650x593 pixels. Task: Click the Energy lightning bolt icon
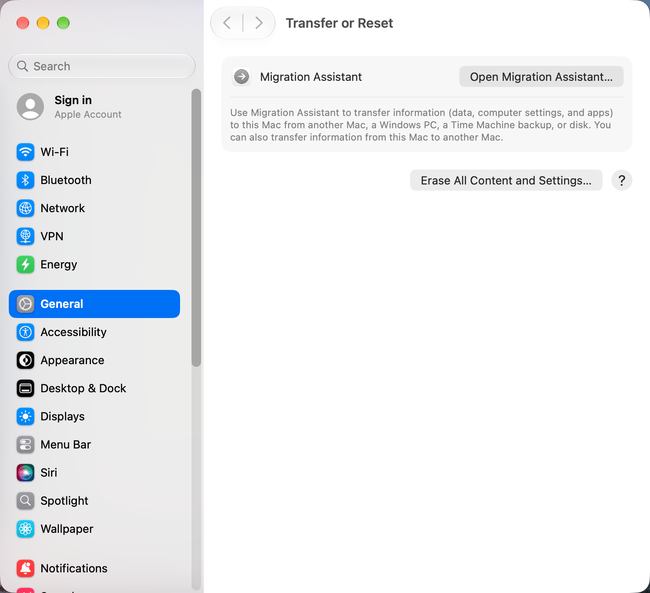[x=25, y=264]
